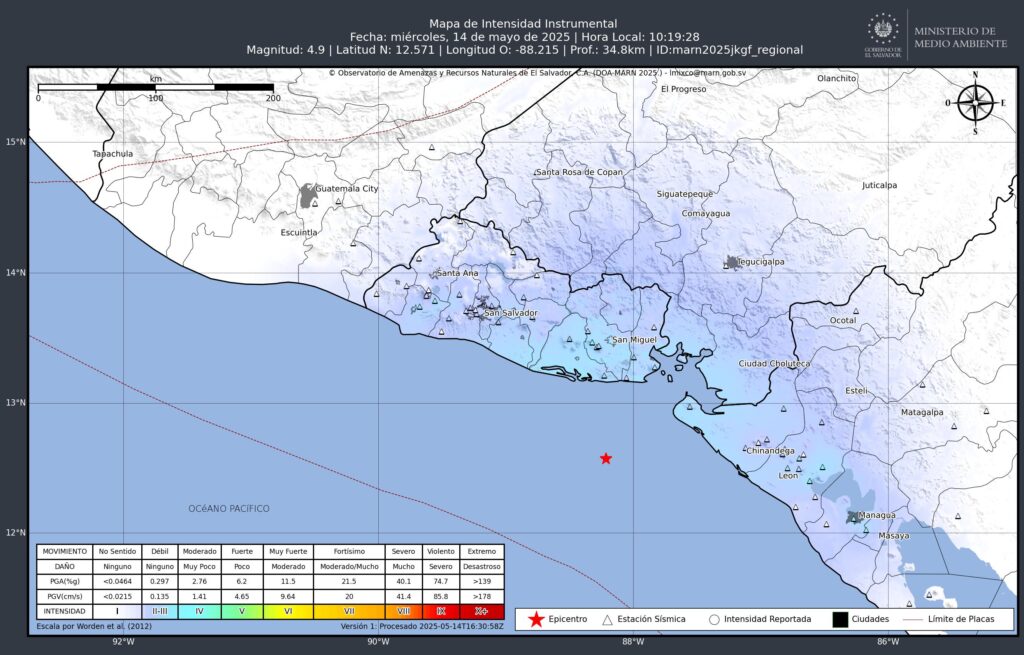Click the Tegucigalpa city marker
1024x655 pixels.
[x=732, y=263]
